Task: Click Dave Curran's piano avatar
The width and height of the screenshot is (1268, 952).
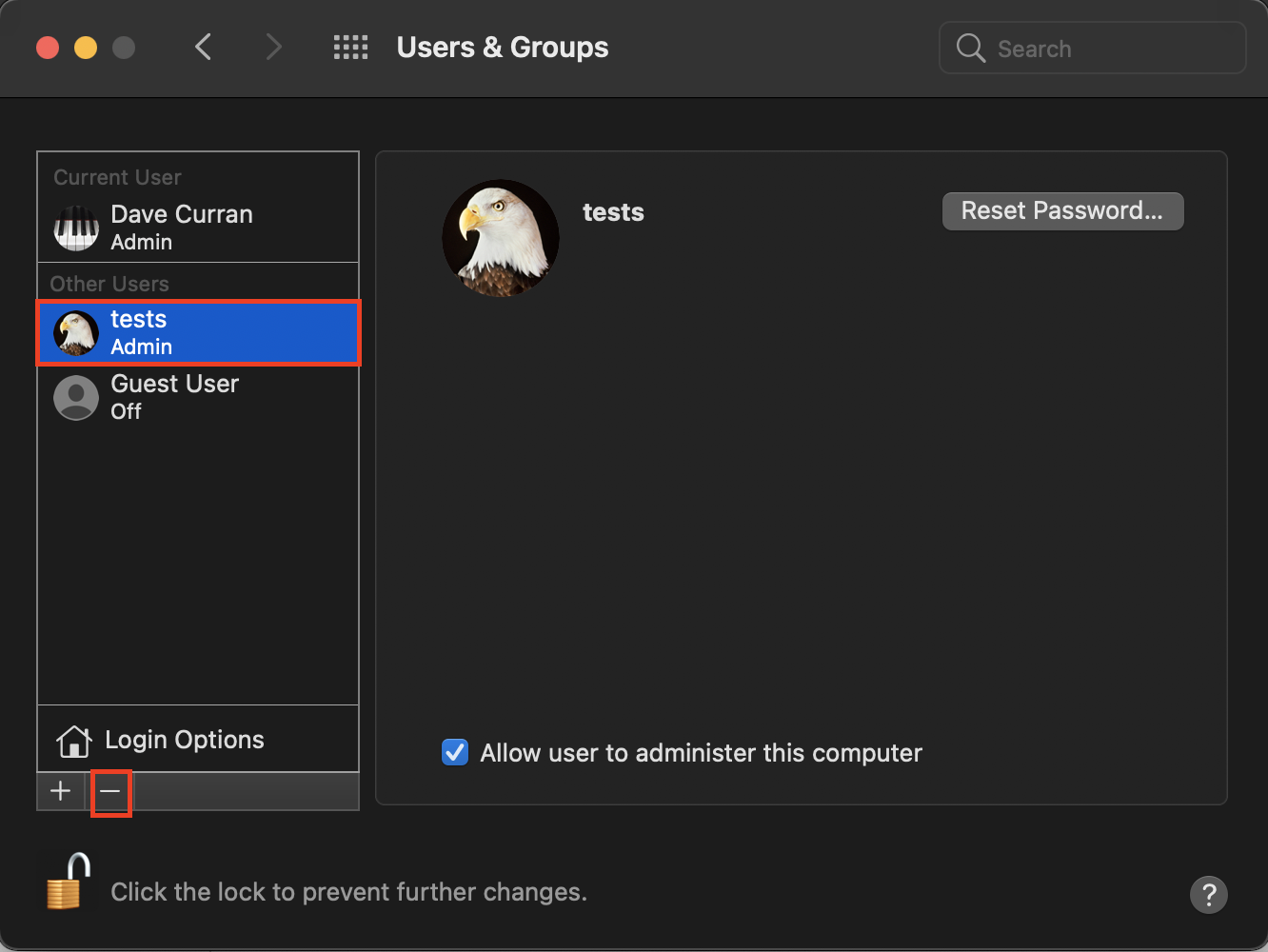Action: point(76,228)
